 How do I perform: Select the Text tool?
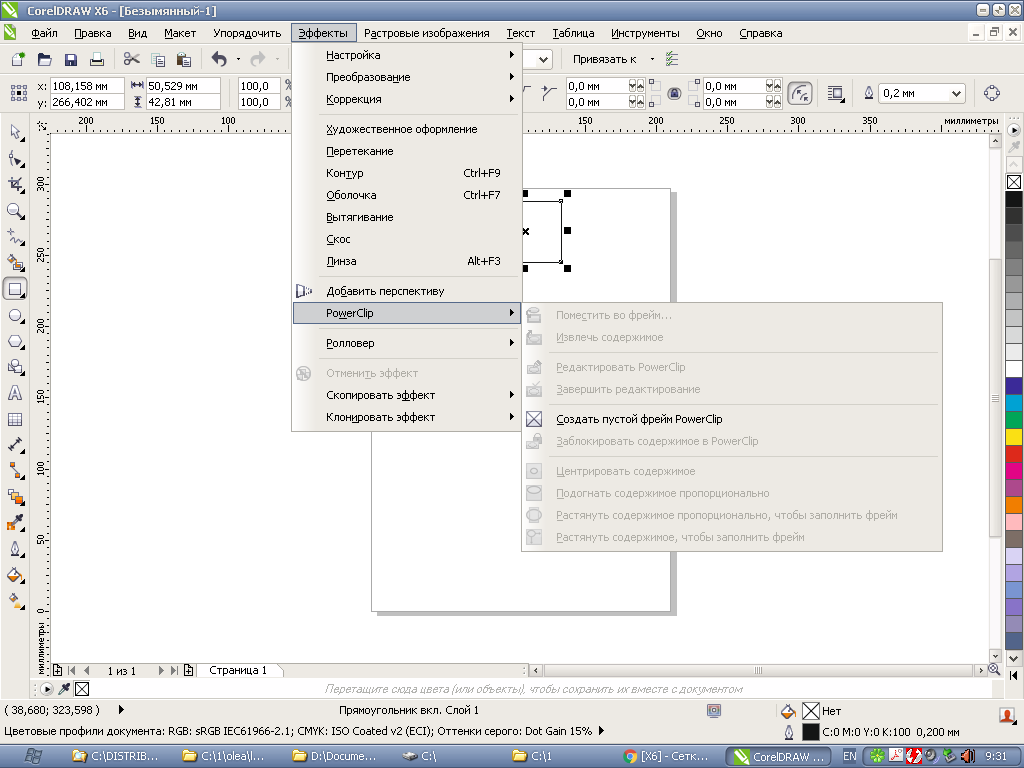click(x=15, y=393)
